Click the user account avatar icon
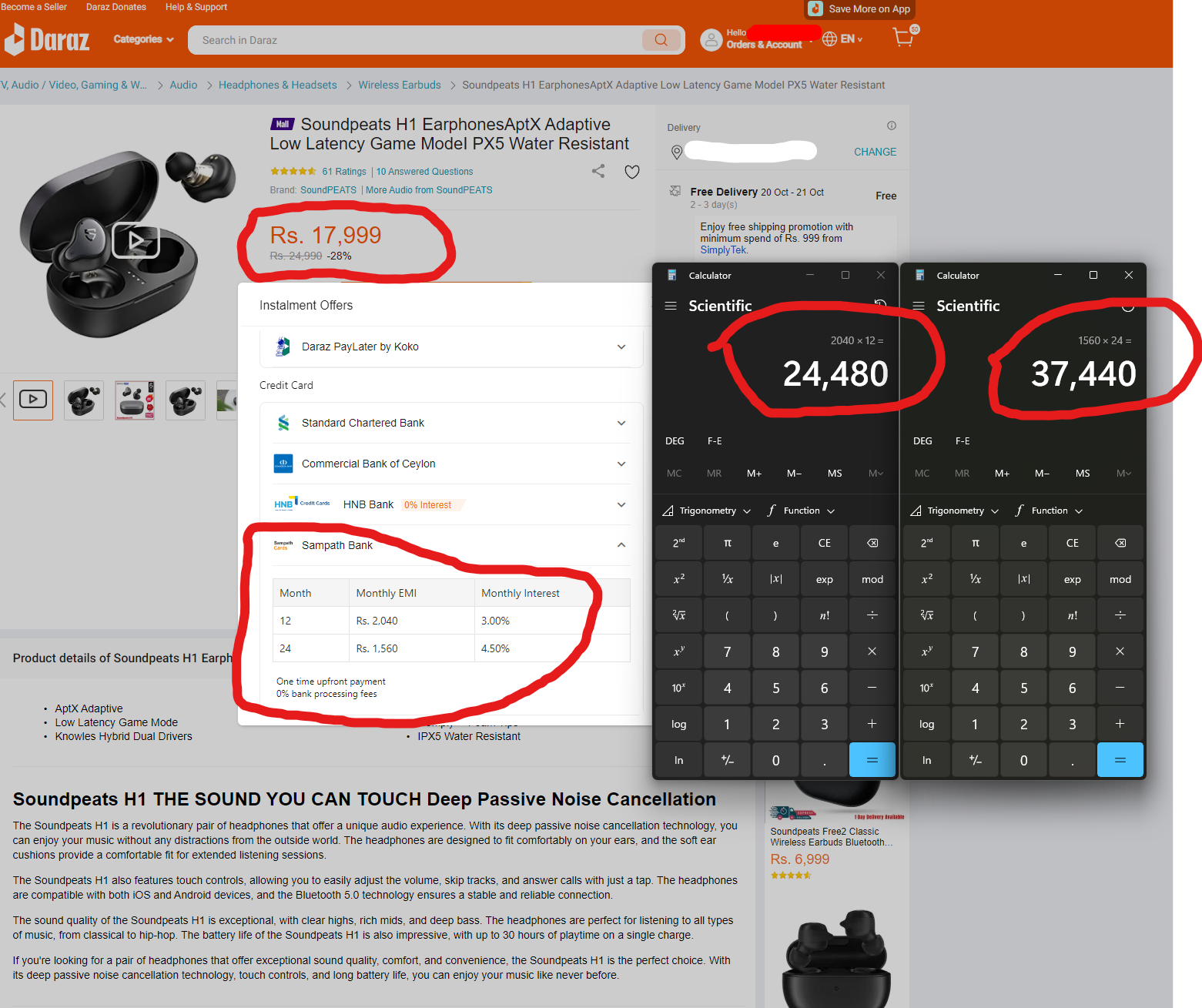Image resolution: width=1202 pixels, height=1008 pixels. (x=711, y=40)
